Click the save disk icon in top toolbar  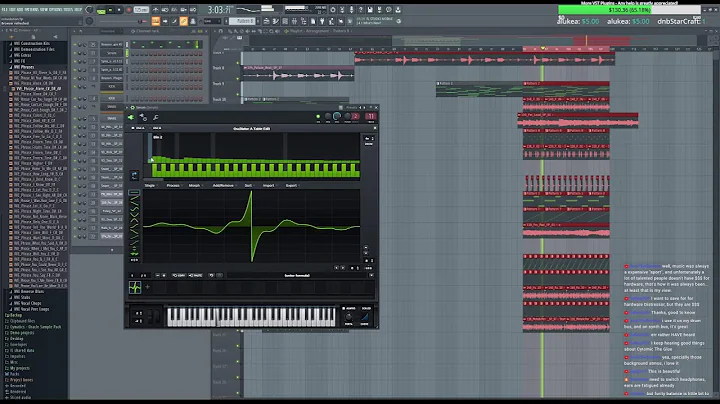click(x=370, y=10)
